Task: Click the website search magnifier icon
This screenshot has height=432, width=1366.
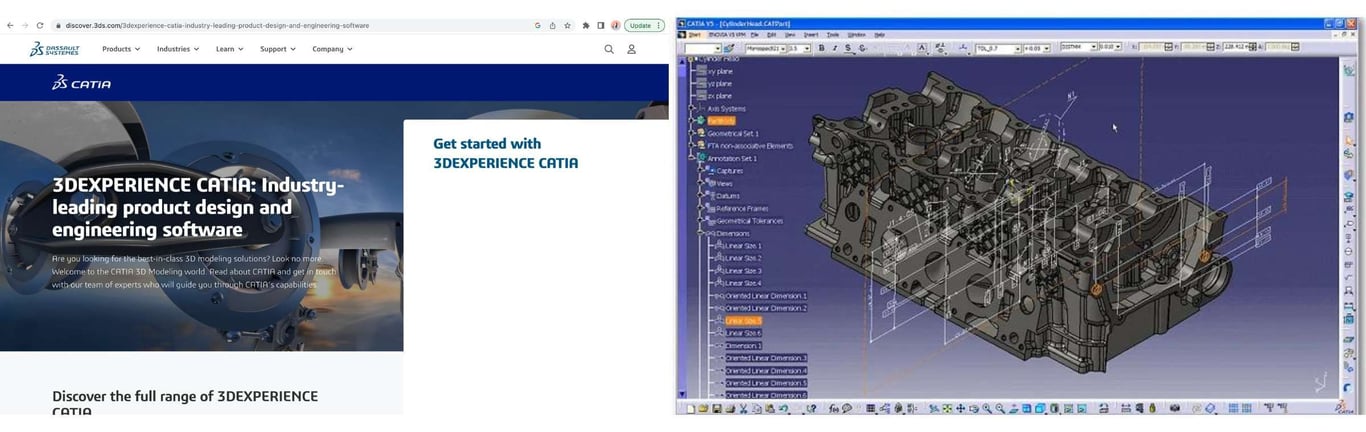Action: [x=609, y=49]
